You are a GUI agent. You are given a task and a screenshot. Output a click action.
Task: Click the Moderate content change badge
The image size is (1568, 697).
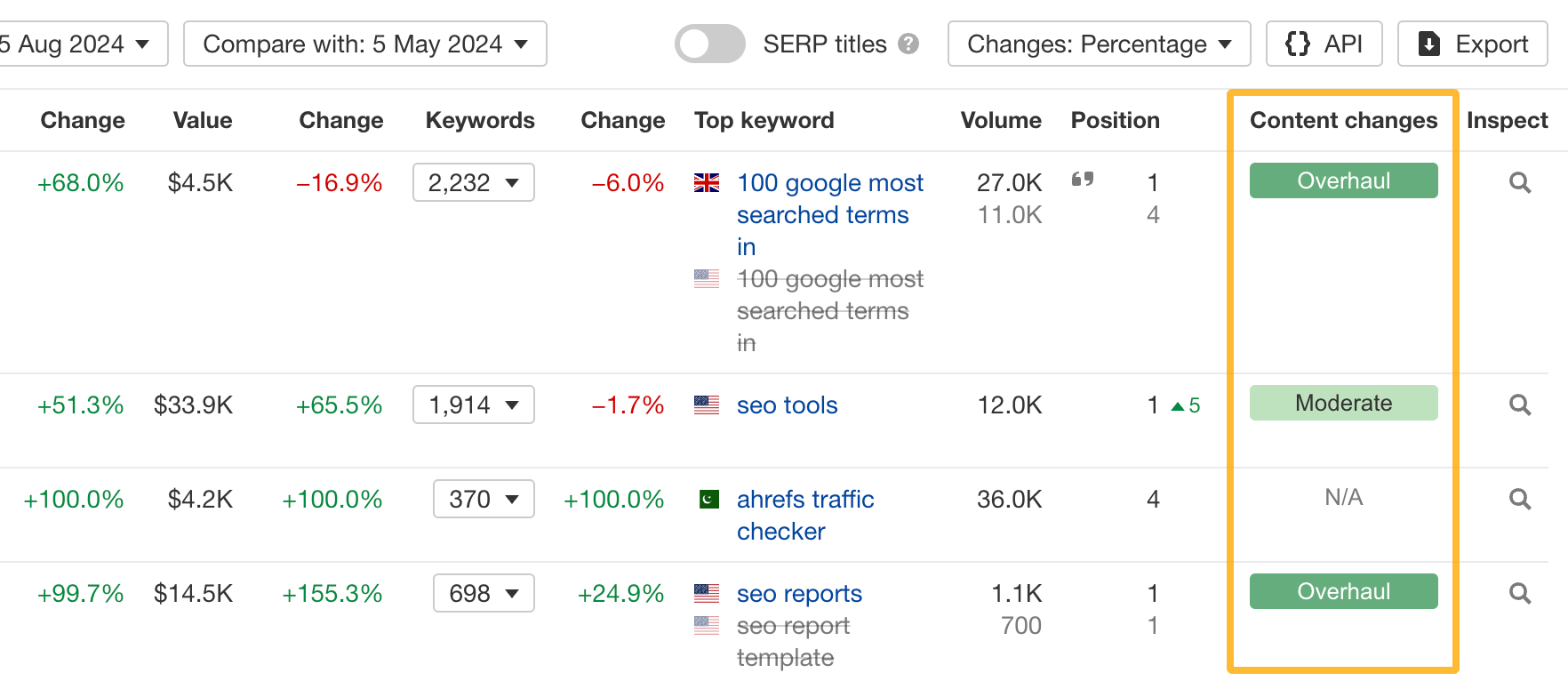point(1343,404)
